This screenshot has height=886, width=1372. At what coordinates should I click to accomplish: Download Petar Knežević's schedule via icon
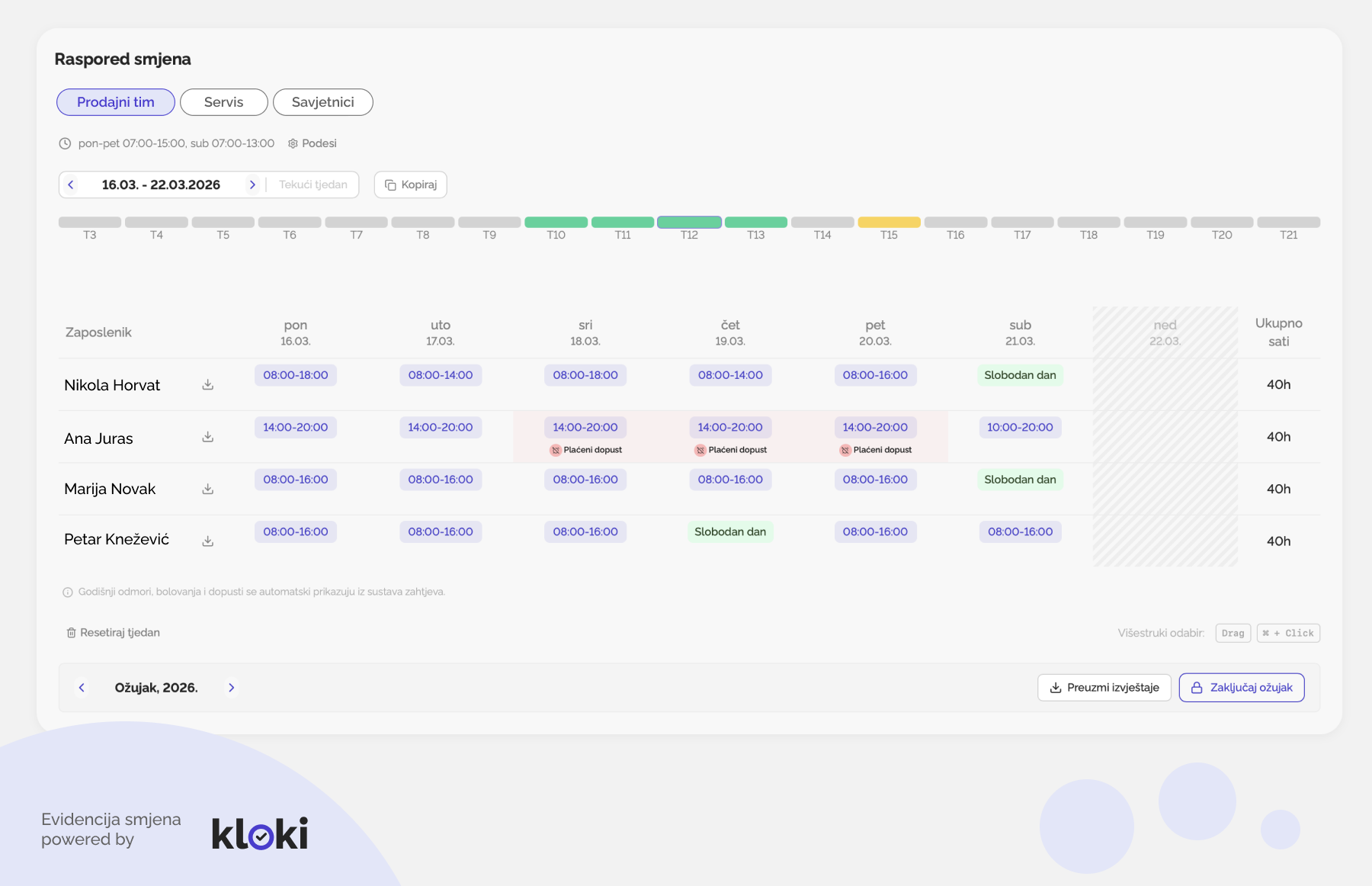click(207, 541)
